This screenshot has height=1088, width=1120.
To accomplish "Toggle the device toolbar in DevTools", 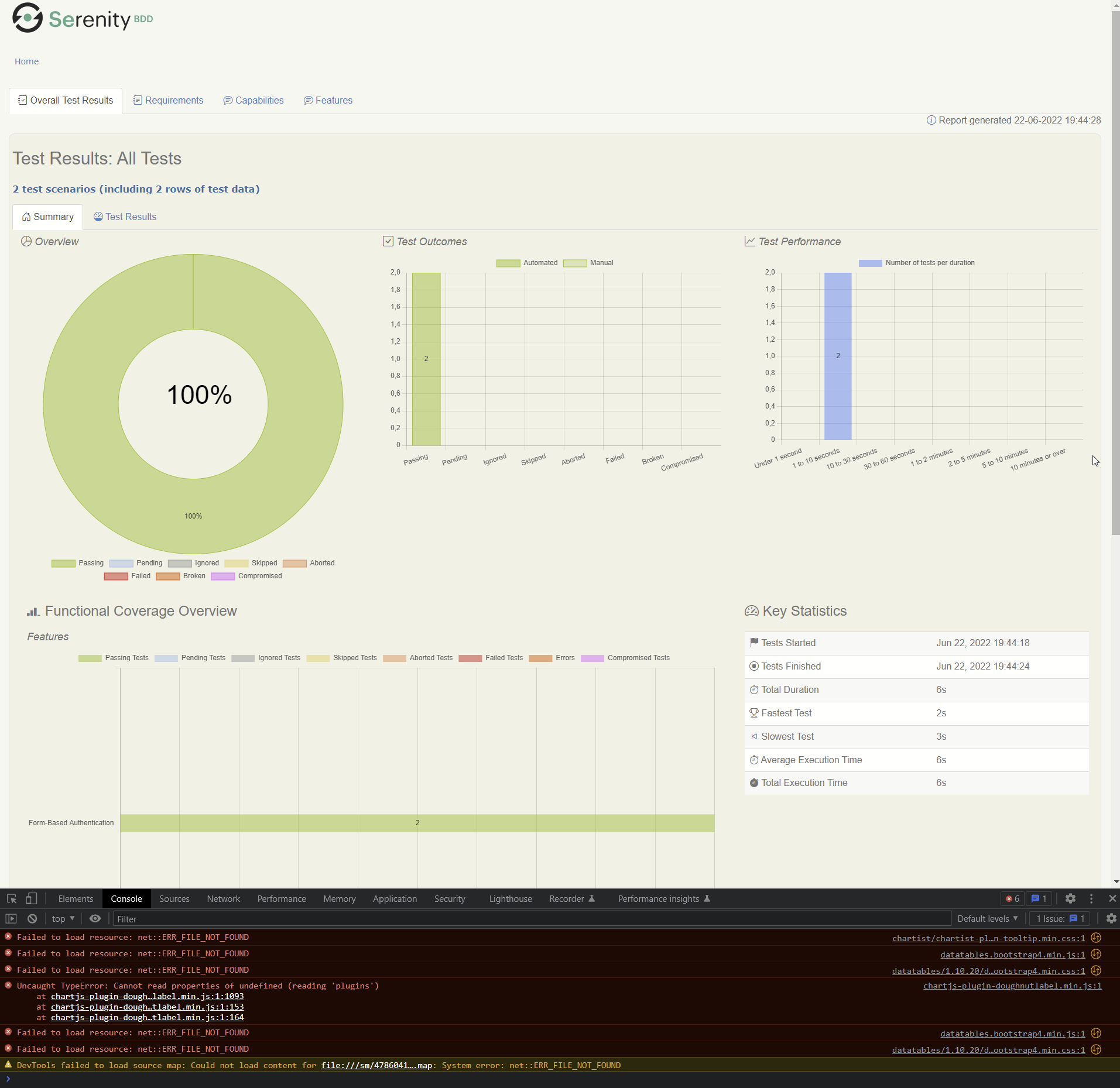I will (x=30, y=898).
